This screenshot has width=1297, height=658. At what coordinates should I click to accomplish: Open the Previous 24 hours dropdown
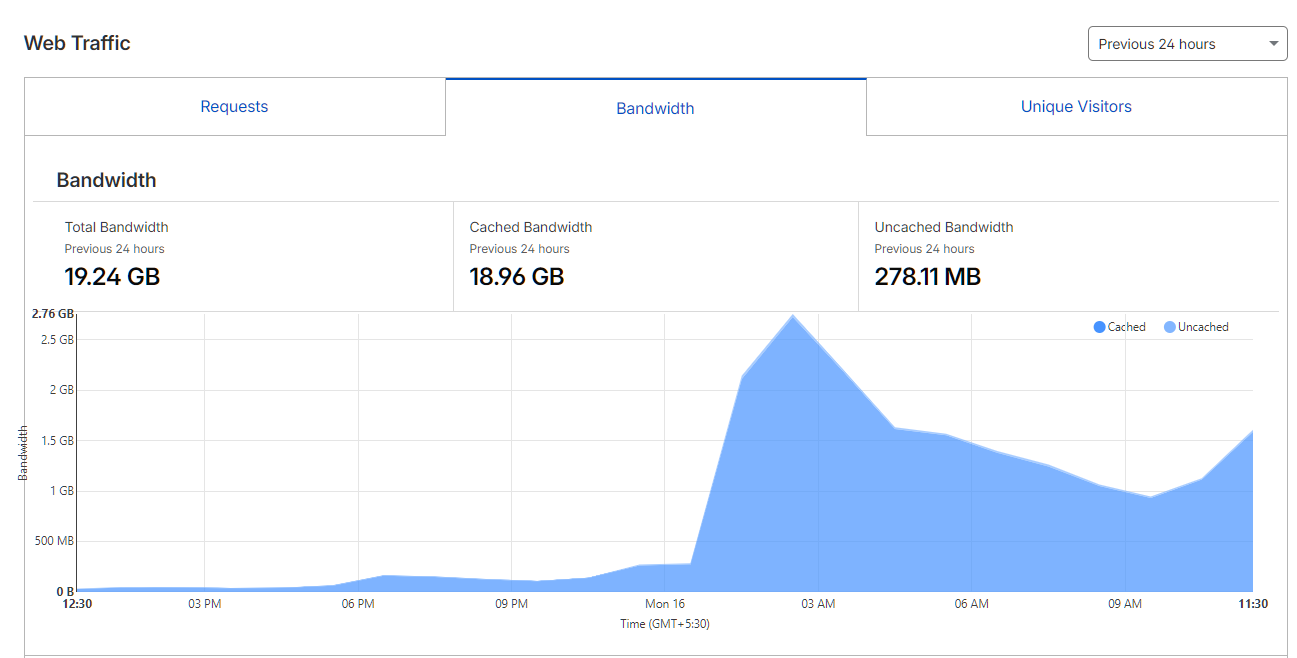pos(1187,44)
